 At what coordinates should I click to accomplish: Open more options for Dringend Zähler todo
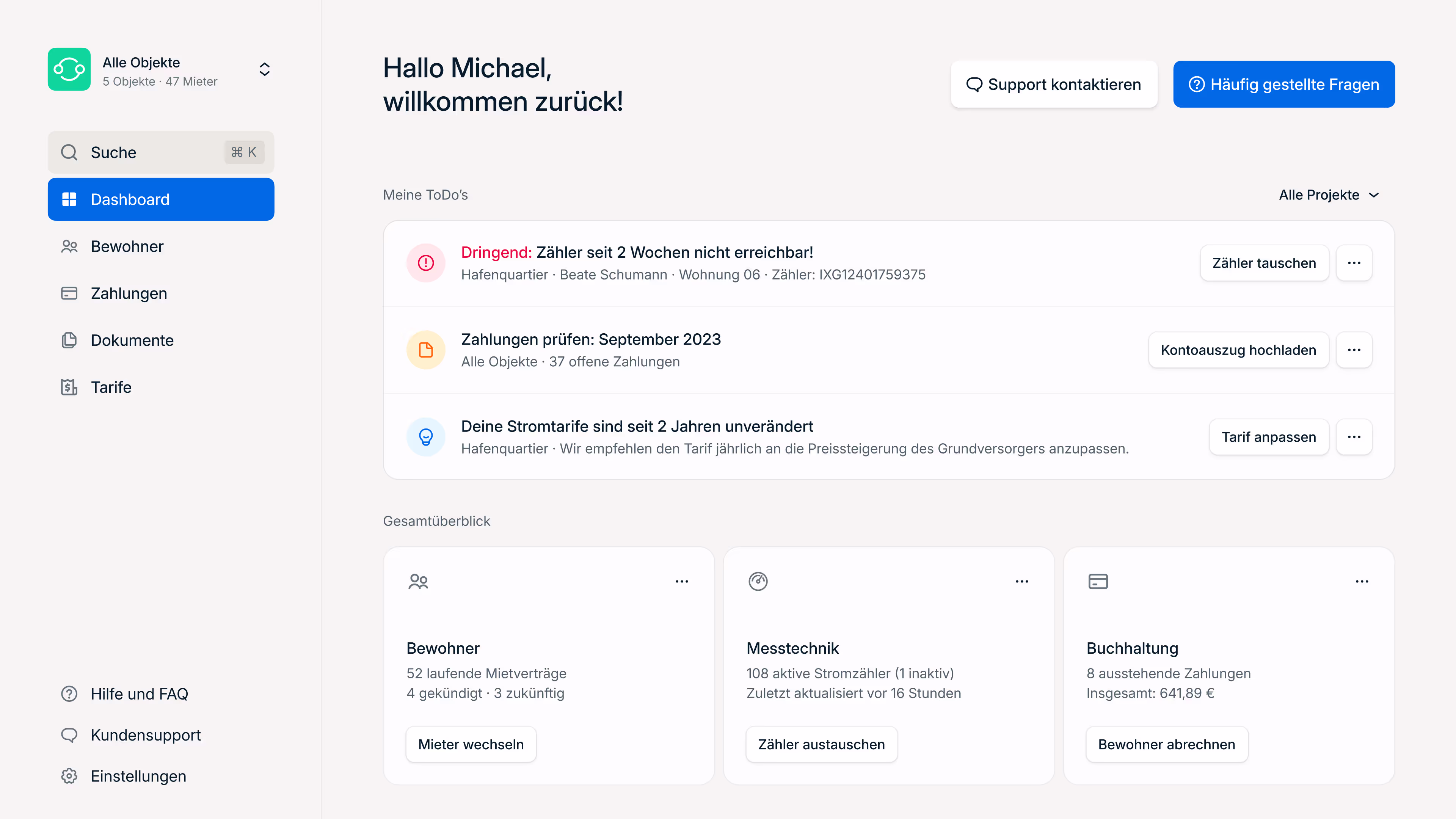[1354, 263]
